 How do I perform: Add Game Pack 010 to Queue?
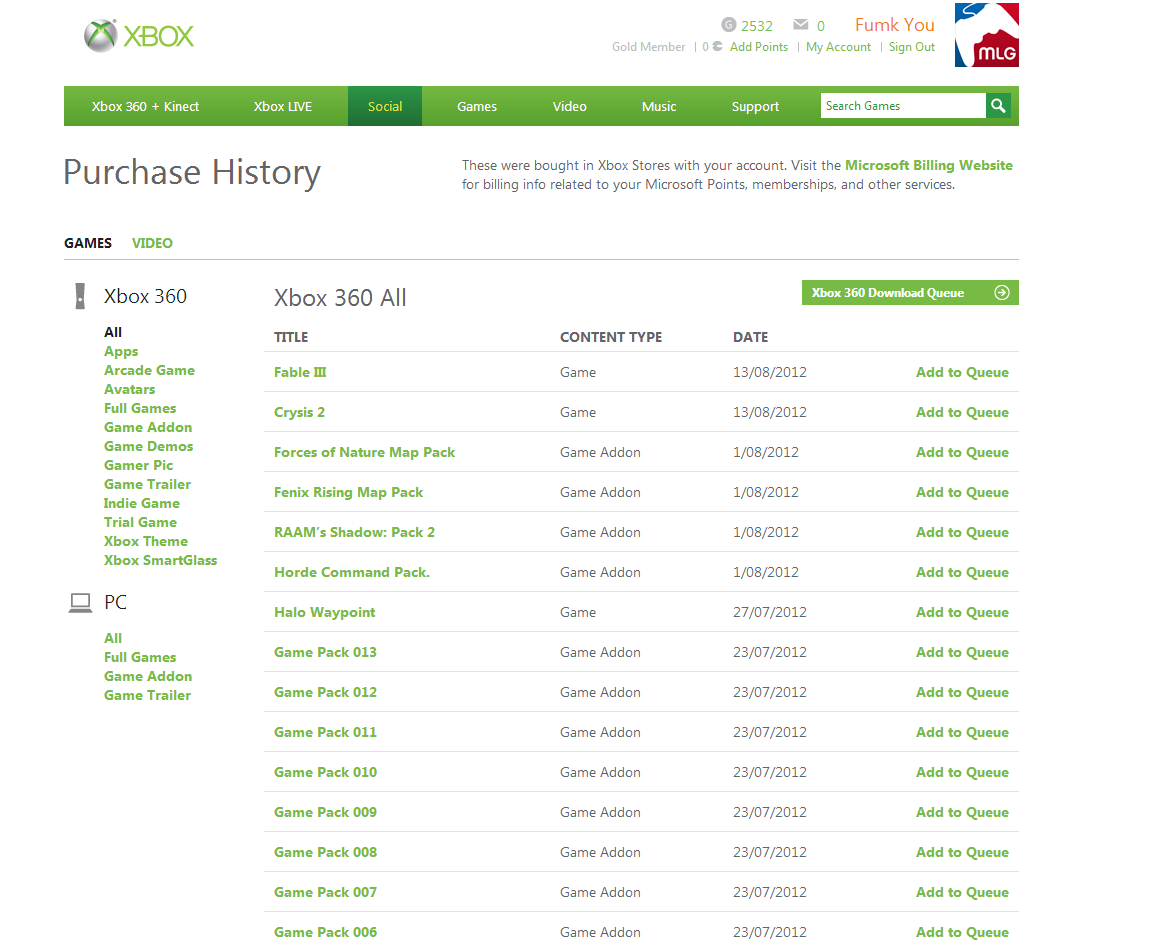coord(962,772)
